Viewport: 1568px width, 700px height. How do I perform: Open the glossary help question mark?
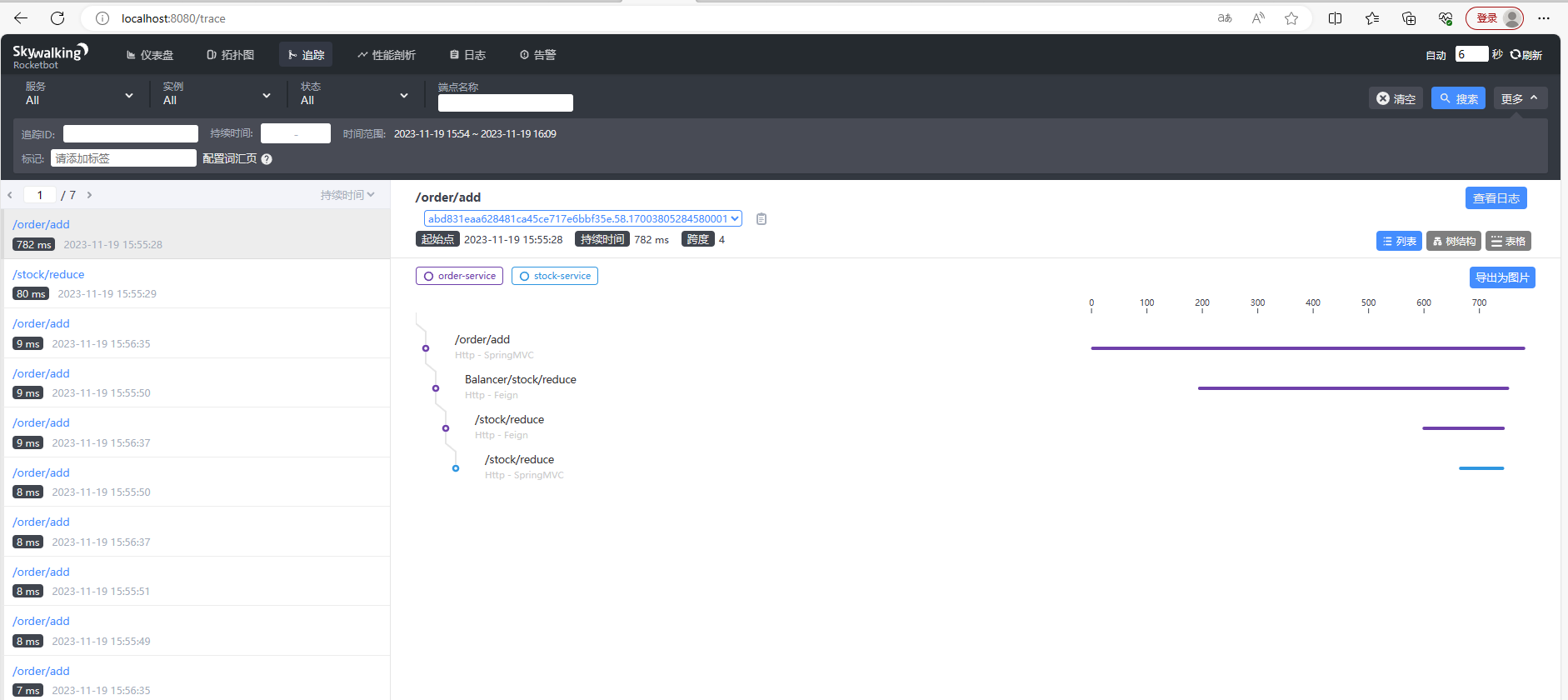(x=267, y=159)
